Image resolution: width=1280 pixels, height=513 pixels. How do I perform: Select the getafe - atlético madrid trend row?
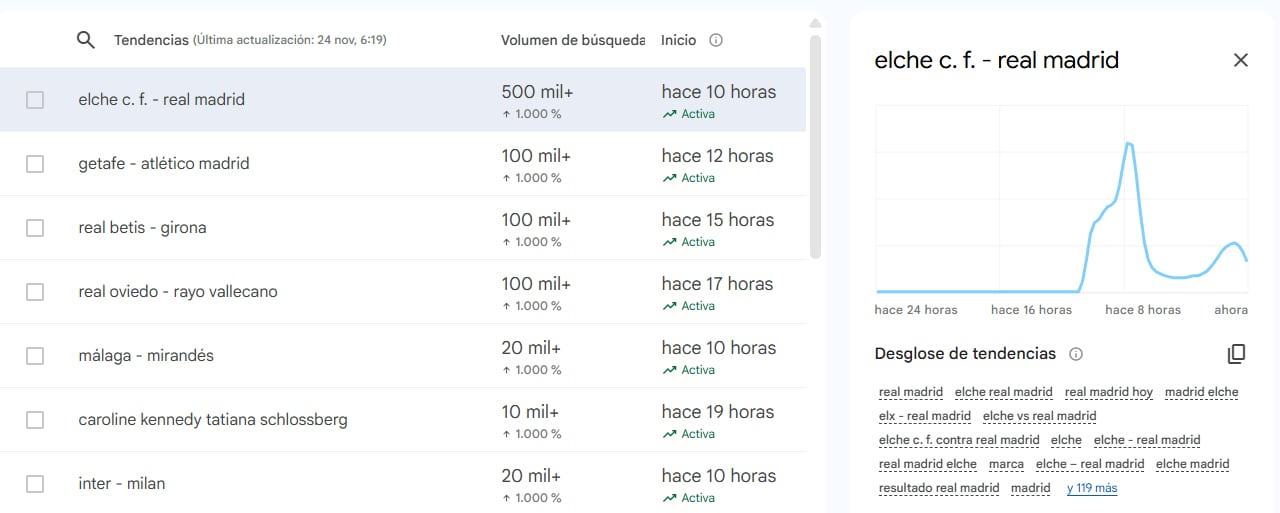(x=403, y=164)
